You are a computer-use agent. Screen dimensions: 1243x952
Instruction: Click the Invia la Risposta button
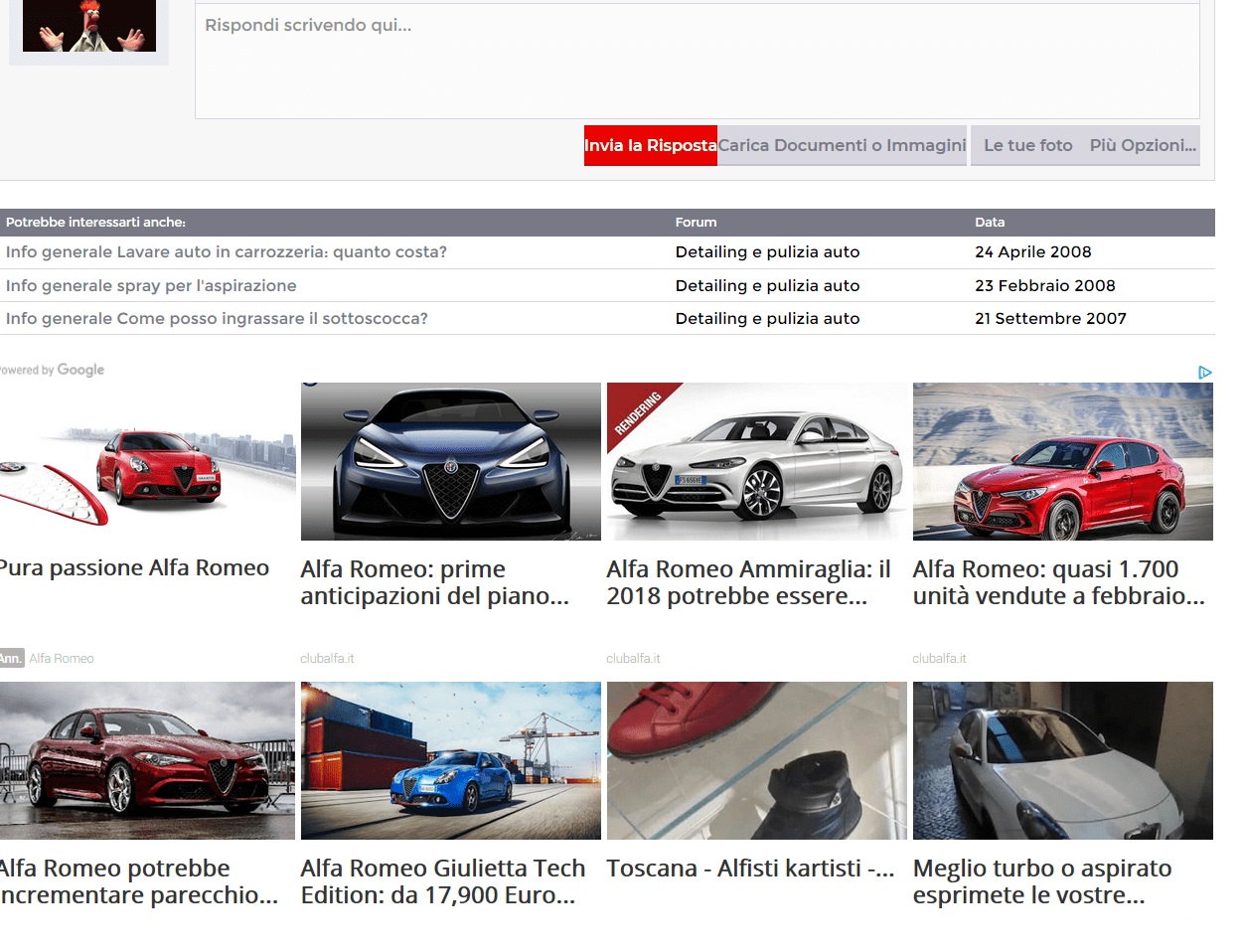[x=651, y=145]
